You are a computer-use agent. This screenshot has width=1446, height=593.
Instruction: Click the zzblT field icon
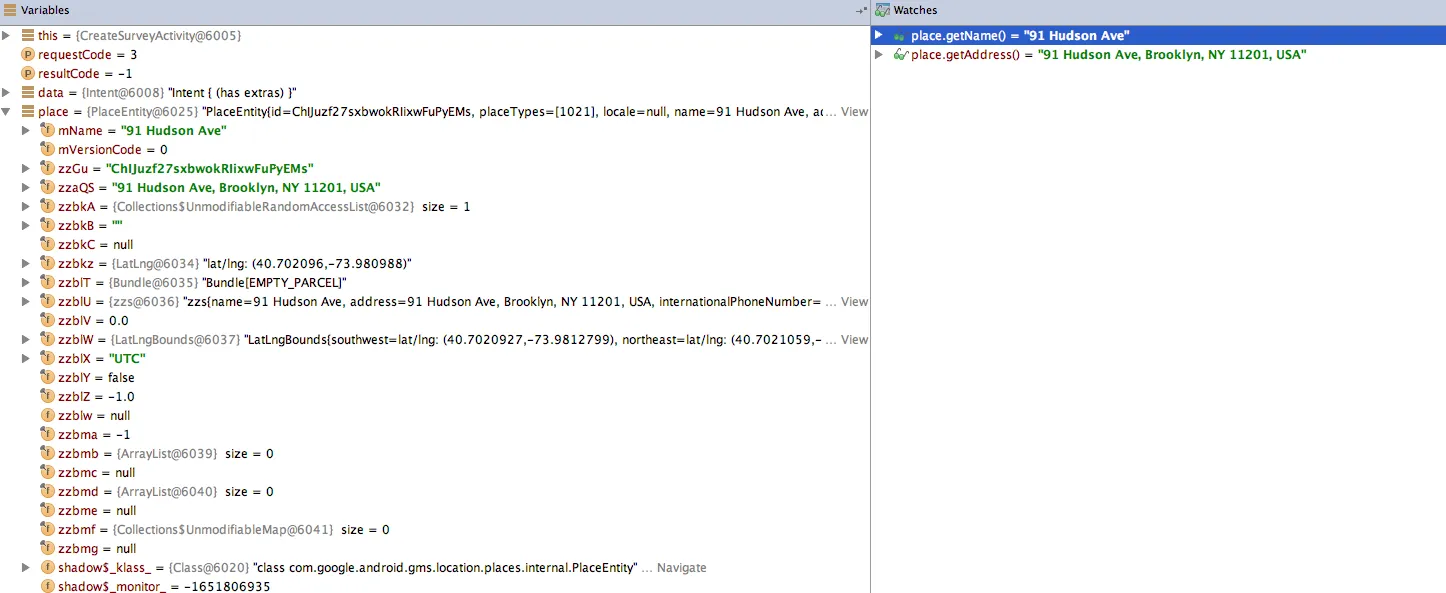pyautogui.click(x=47, y=282)
